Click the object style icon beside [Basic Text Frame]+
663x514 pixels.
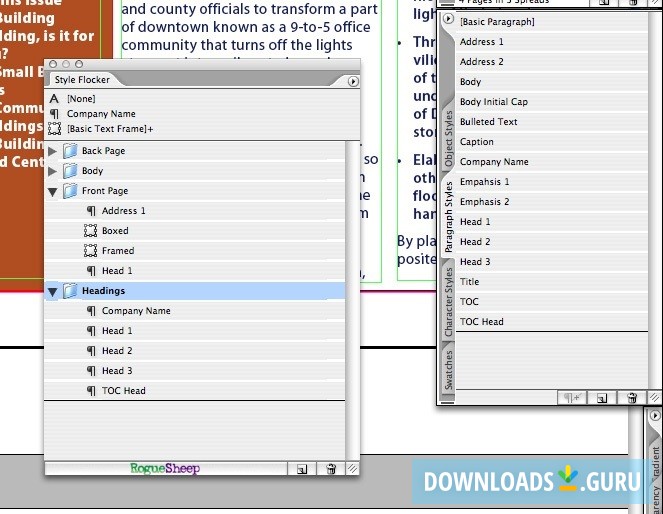(54, 128)
